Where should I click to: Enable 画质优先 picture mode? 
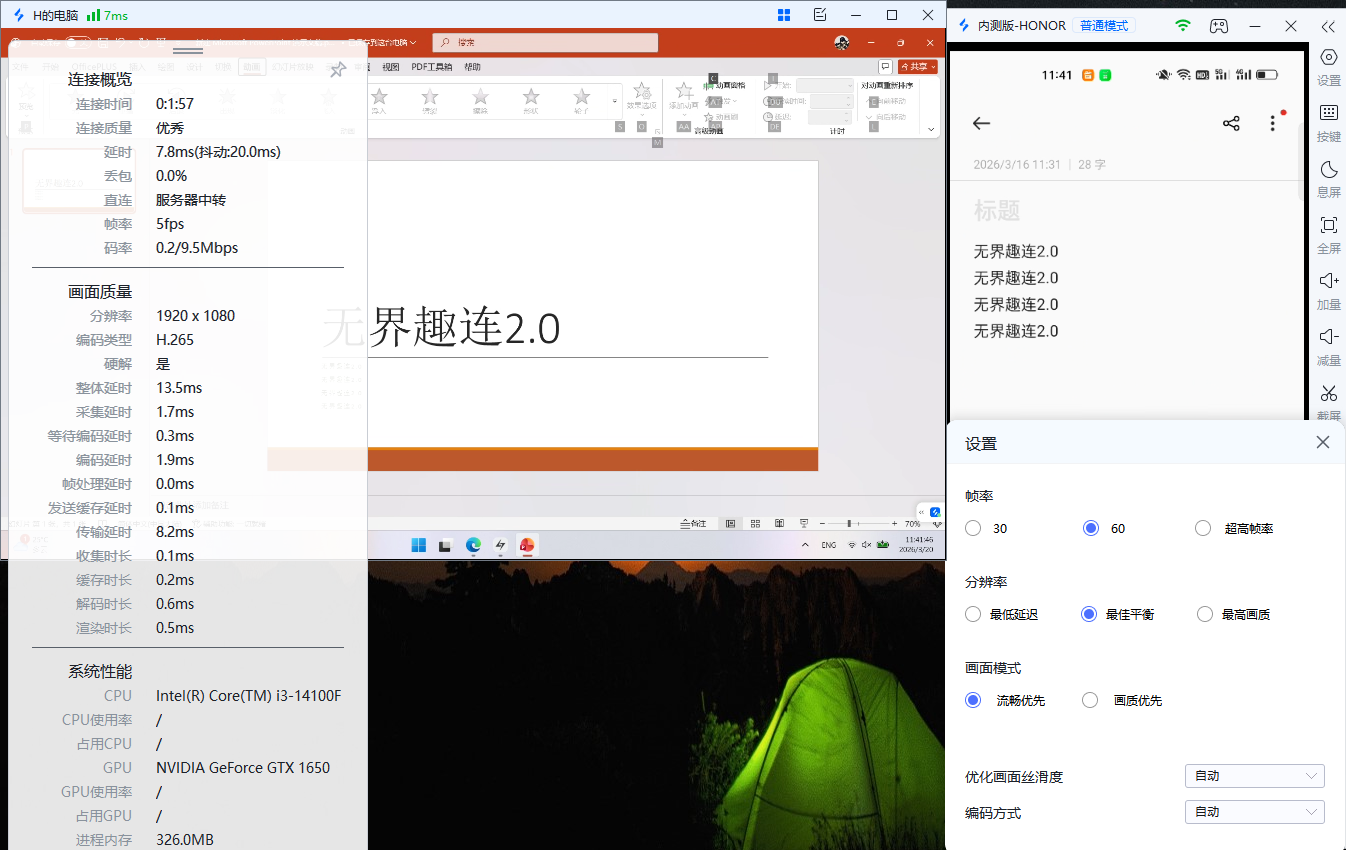tap(1089, 700)
